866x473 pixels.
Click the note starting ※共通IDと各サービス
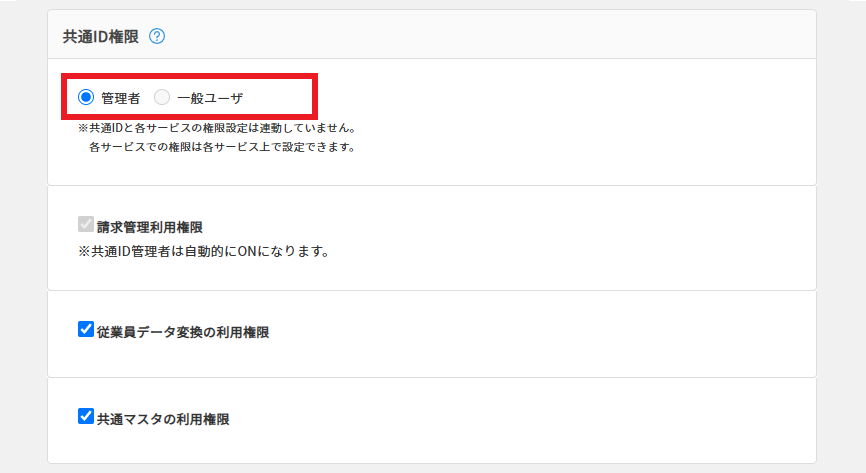(217, 128)
